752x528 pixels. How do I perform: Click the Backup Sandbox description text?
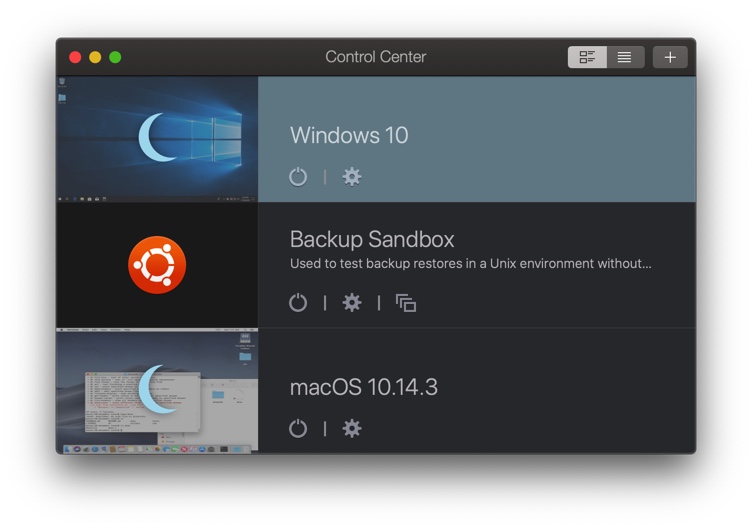[470, 264]
